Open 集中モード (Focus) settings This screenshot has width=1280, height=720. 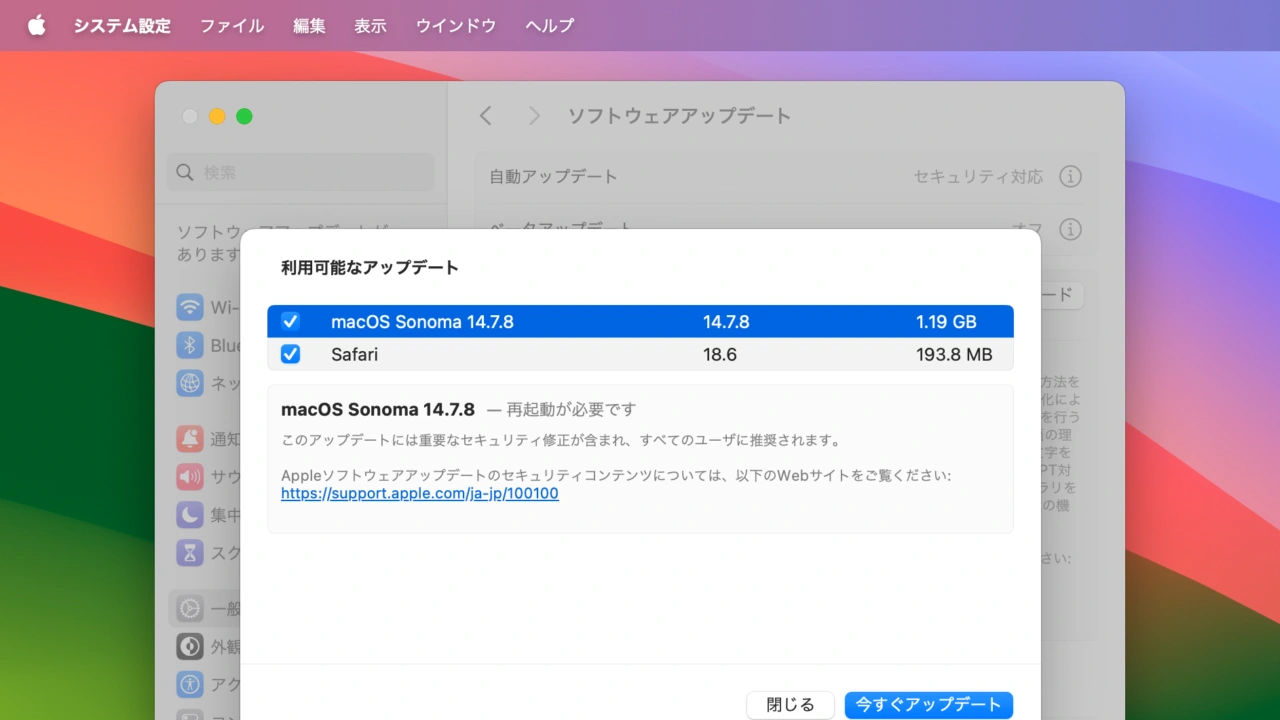(x=190, y=515)
